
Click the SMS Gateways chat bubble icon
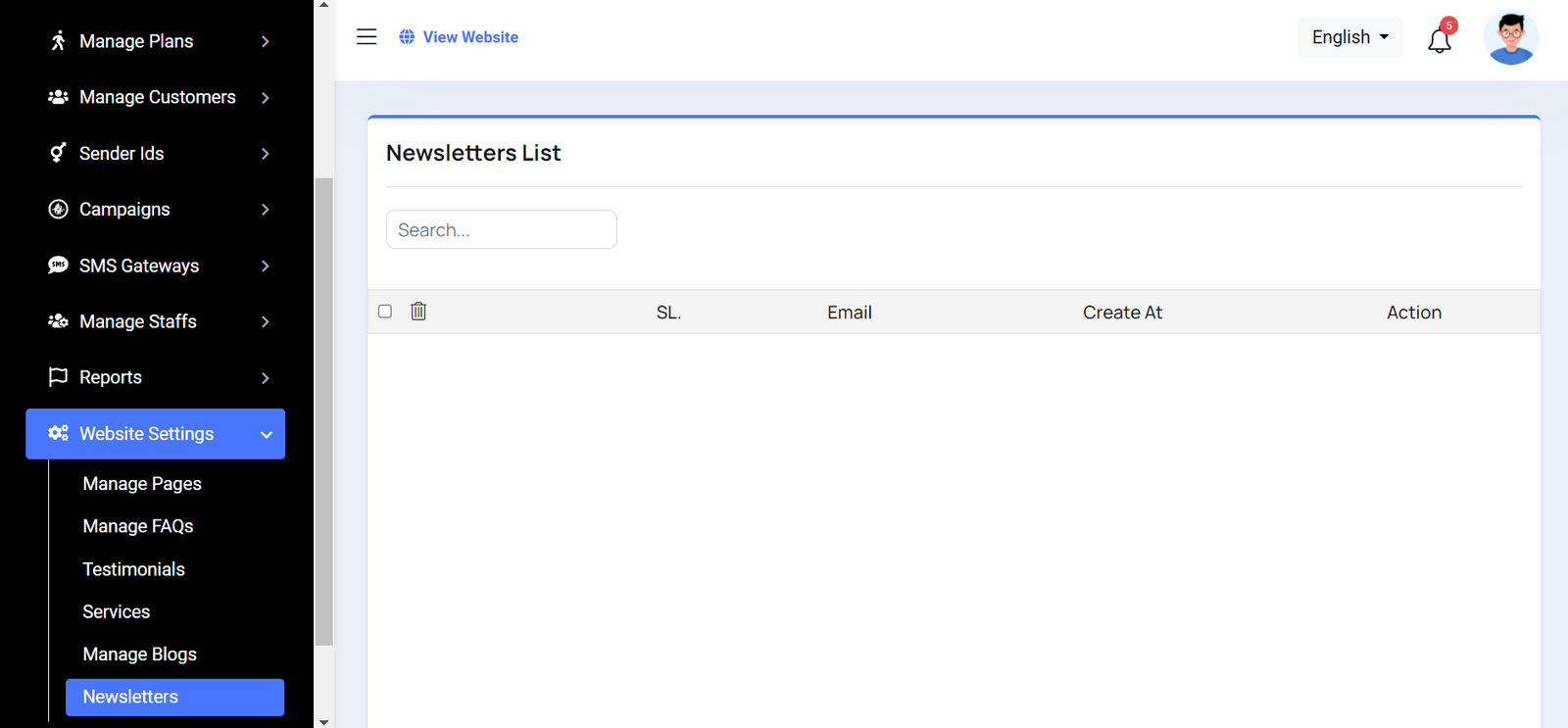(x=58, y=266)
